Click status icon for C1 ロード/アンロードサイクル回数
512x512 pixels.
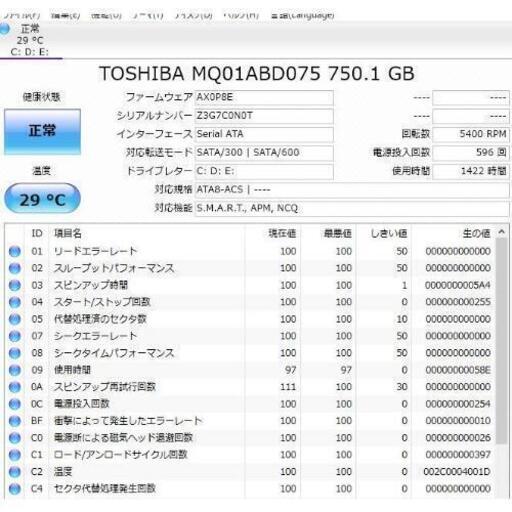(x=15, y=455)
